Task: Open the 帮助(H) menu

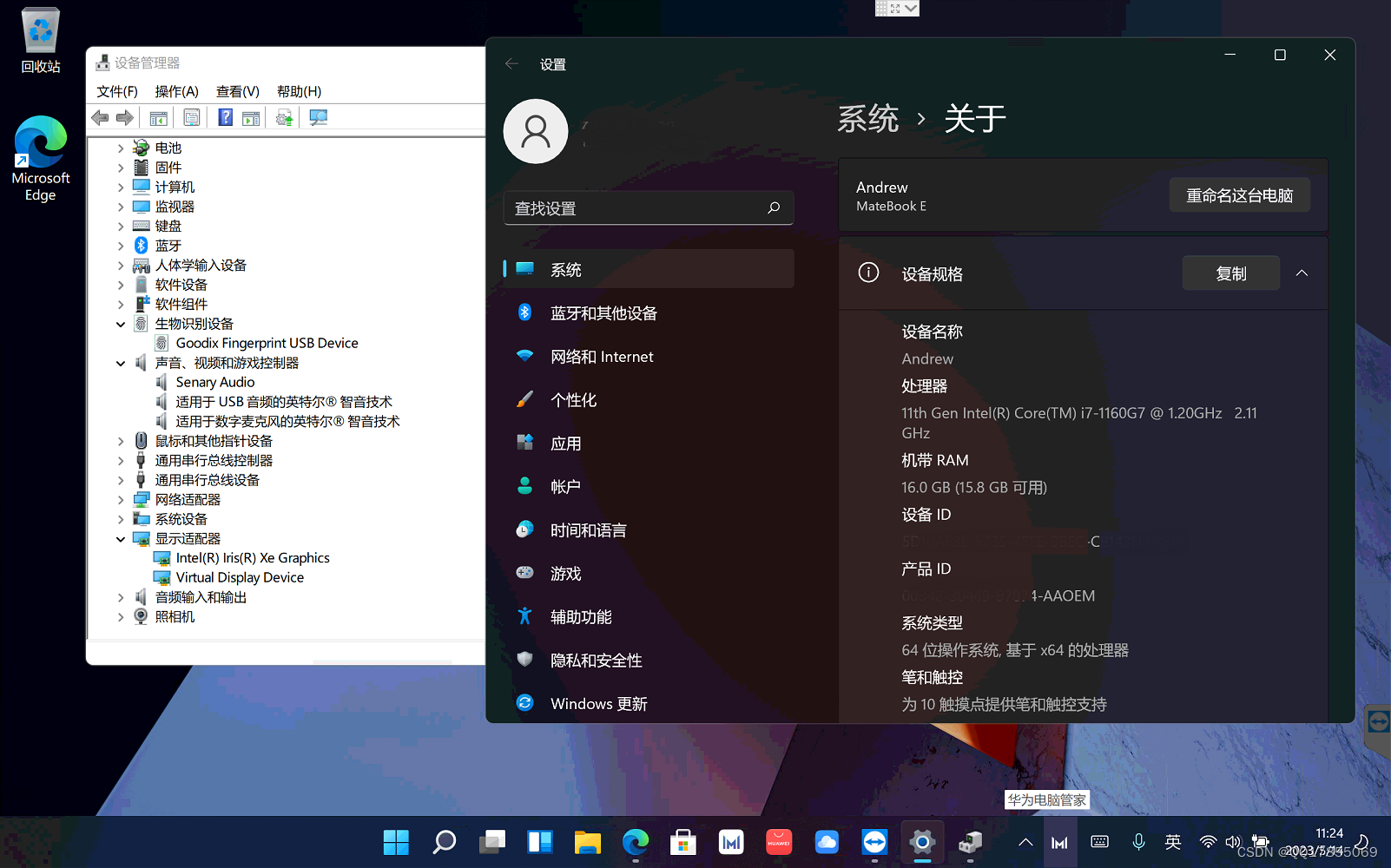Action: (x=299, y=91)
